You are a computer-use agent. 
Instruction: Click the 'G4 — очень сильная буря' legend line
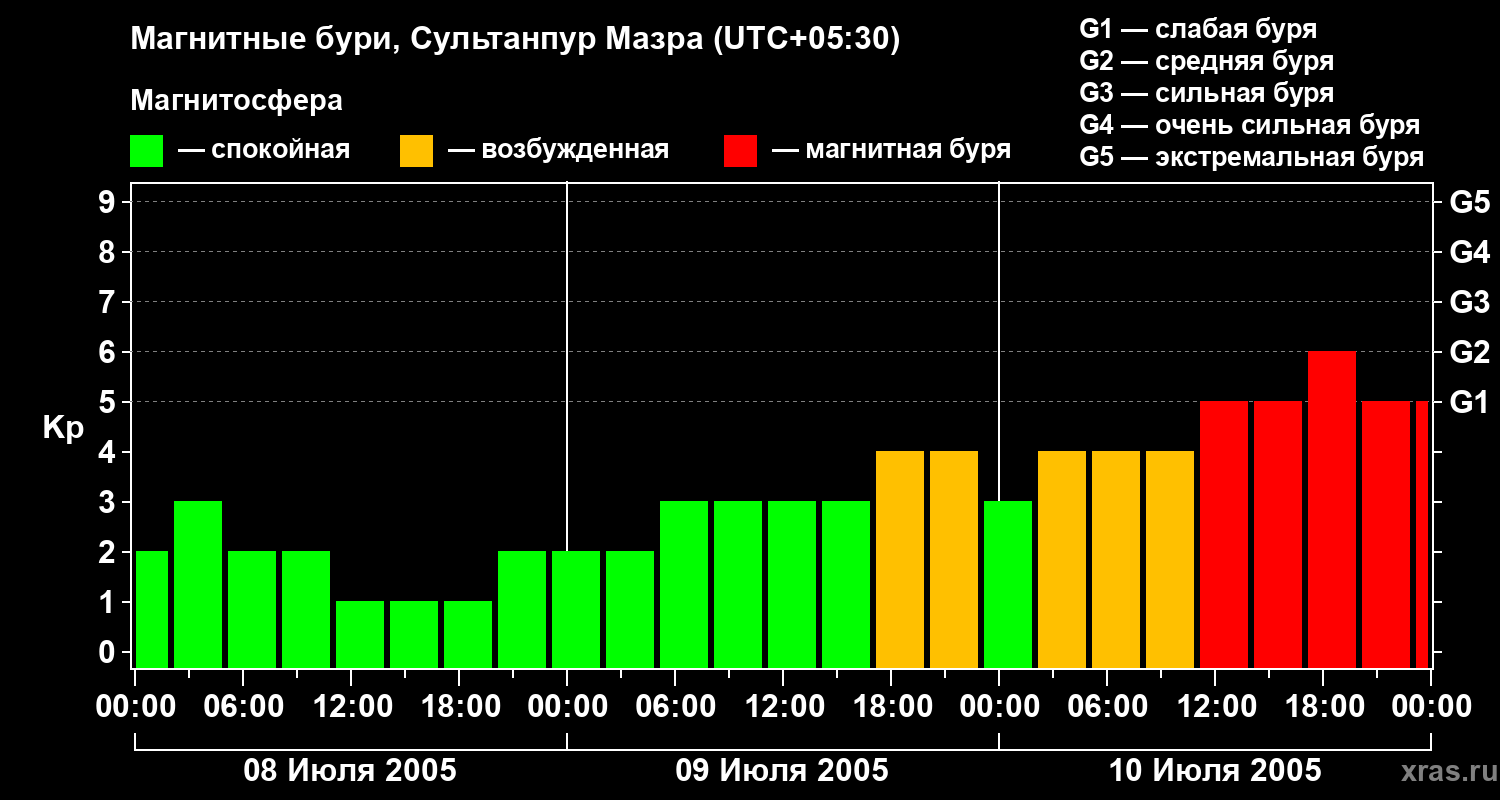pyautogui.click(x=1250, y=125)
